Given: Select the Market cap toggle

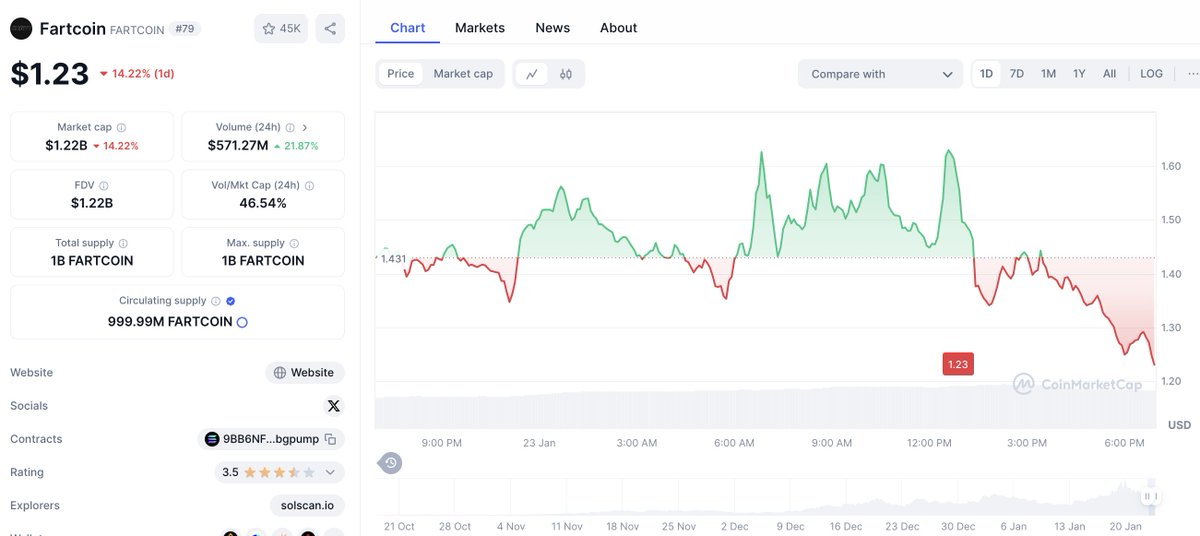Looking at the screenshot, I should tap(463, 74).
